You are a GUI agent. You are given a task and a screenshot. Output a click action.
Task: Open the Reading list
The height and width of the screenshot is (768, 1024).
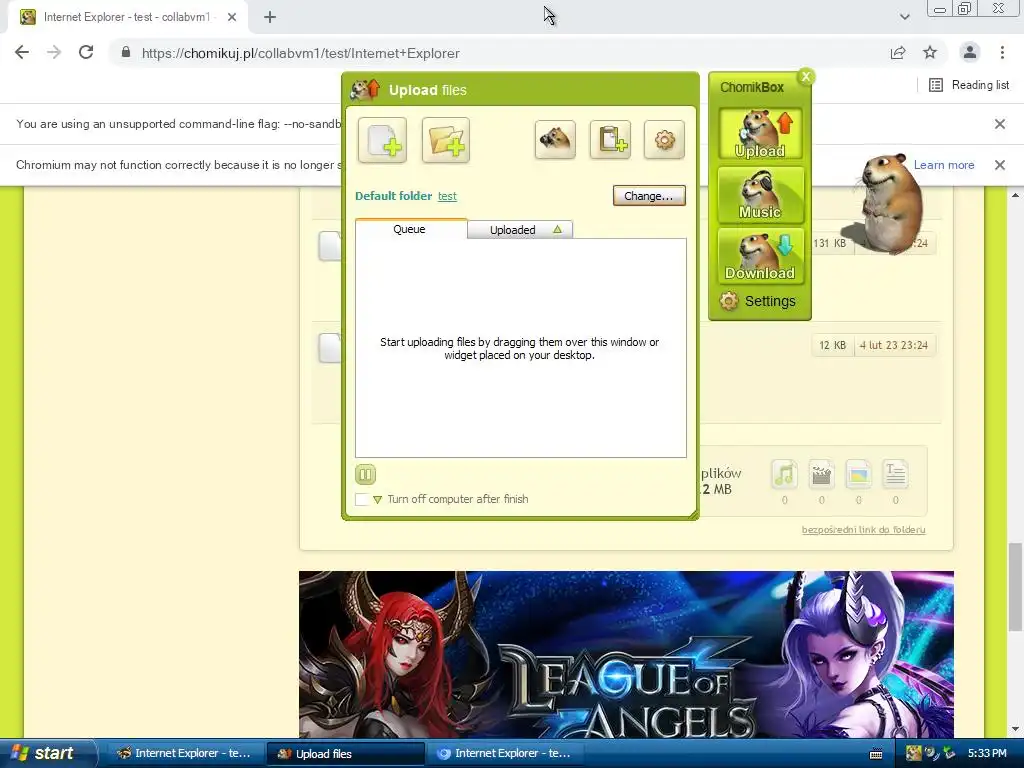point(969,85)
